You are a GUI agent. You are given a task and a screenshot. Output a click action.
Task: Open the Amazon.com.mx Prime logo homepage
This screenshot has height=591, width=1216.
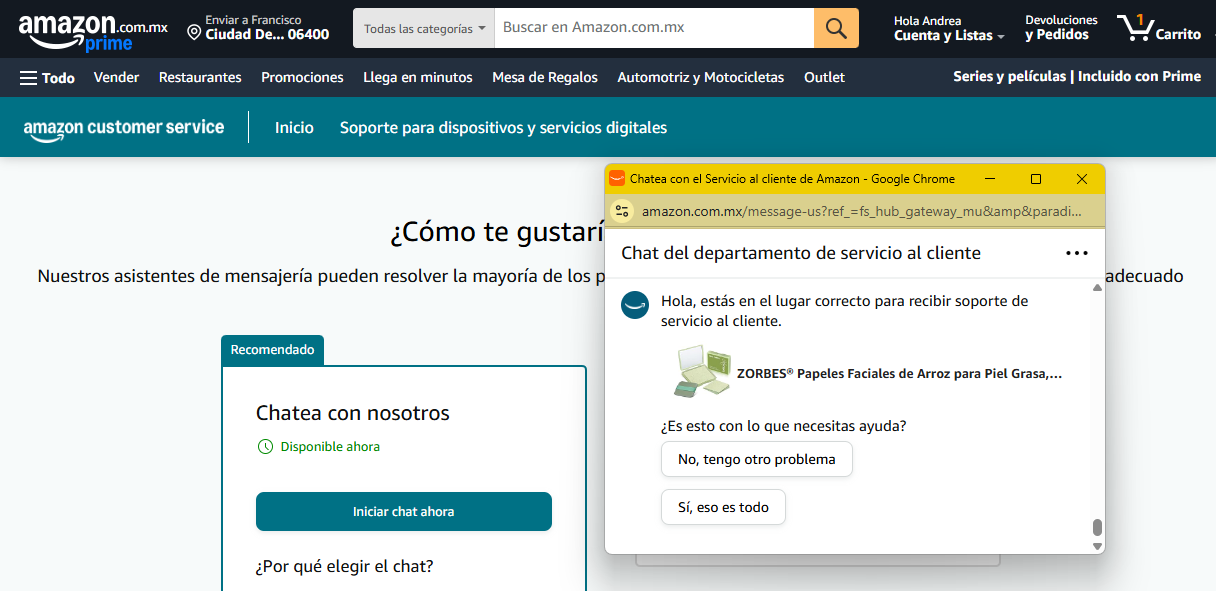[x=92, y=30]
